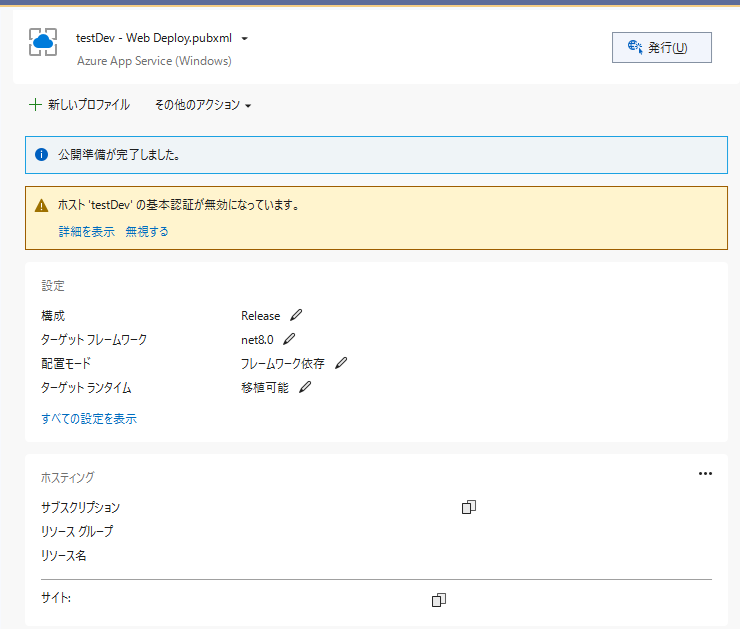
Task: Dismiss the warning via the 無視する link
Action: click(x=147, y=232)
